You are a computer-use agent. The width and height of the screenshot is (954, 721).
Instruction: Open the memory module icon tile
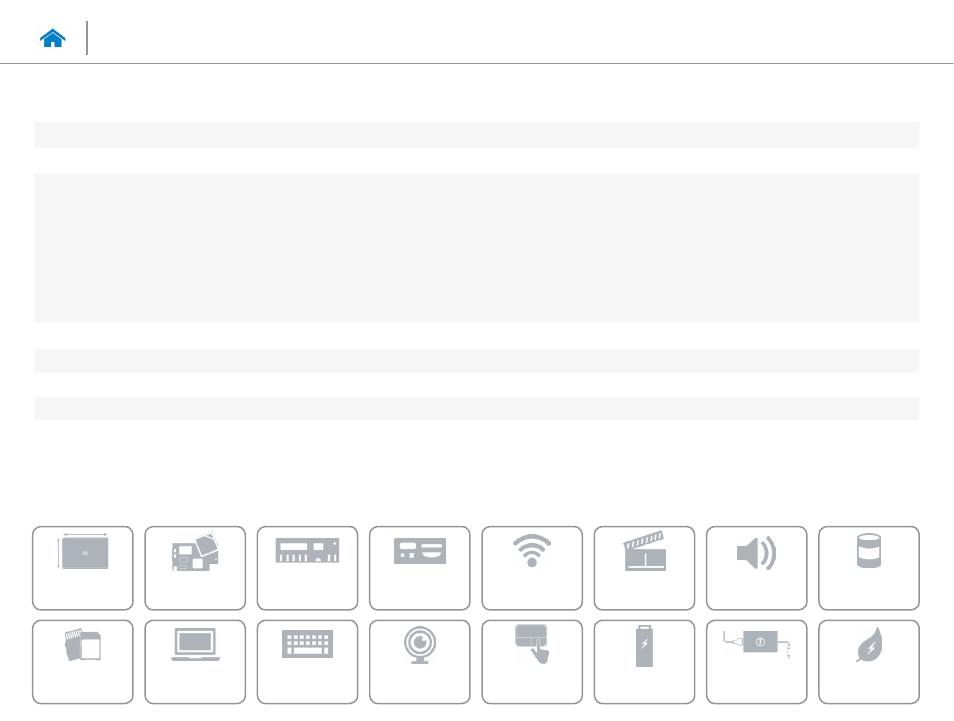point(307,568)
